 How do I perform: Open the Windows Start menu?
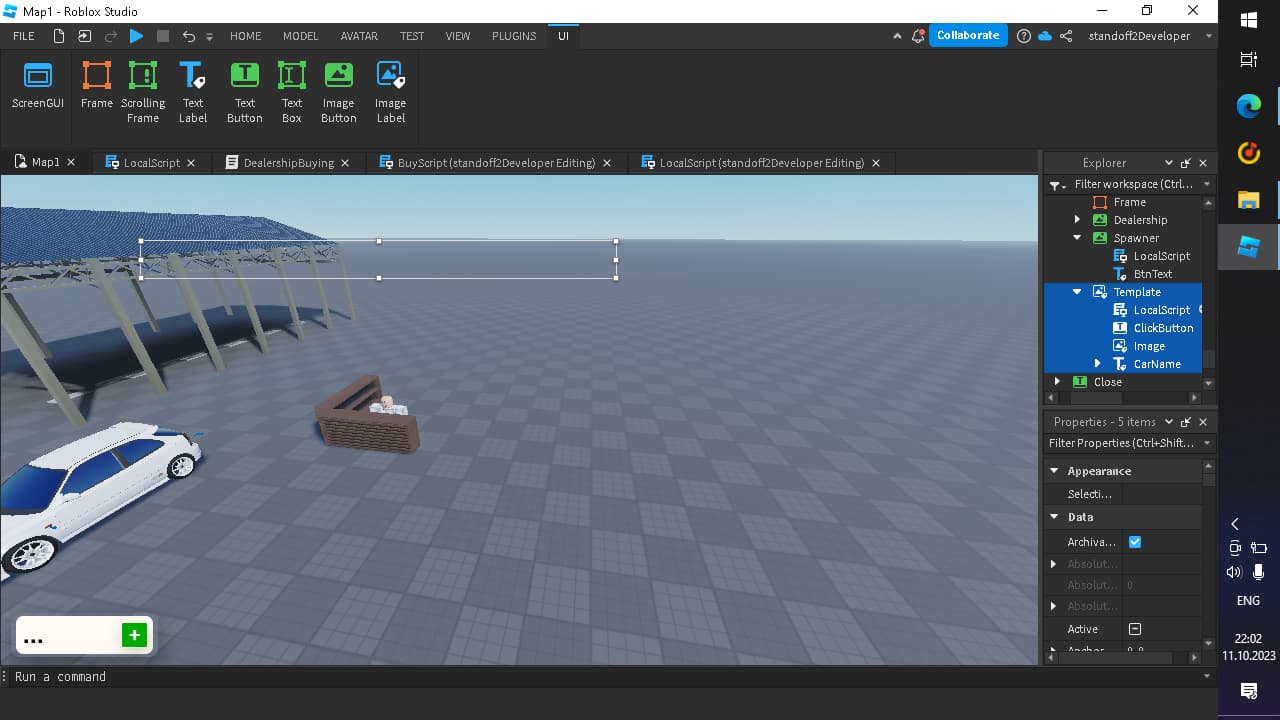pyautogui.click(x=1248, y=20)
